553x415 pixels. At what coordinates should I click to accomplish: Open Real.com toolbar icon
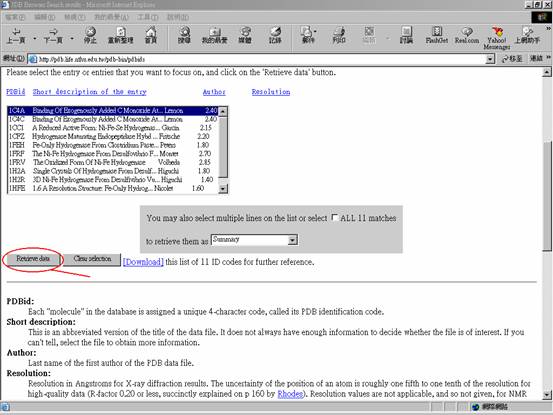[467, 36]
